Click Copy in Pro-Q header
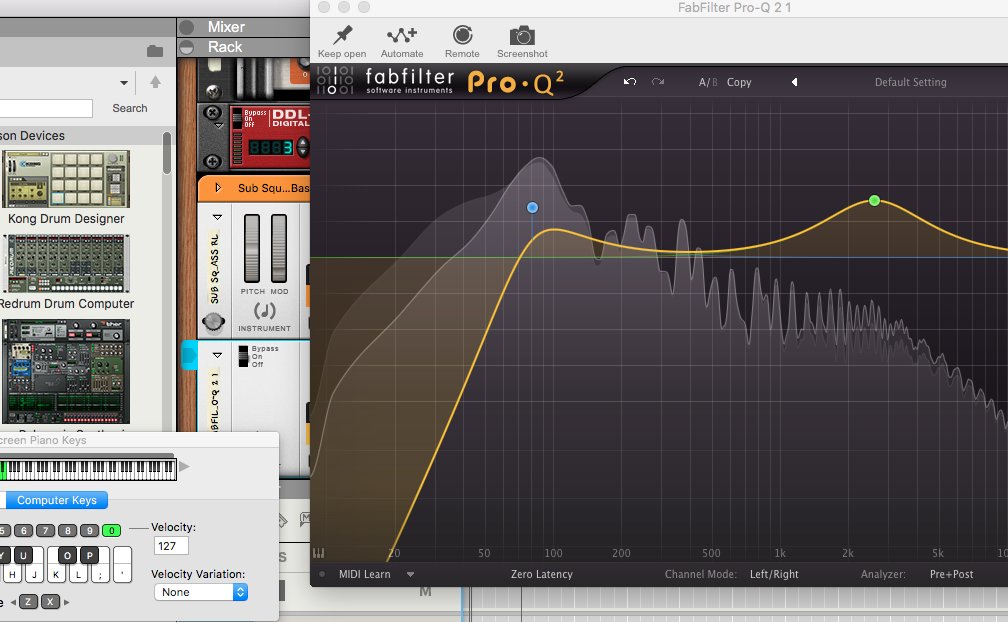The height and width of the screenshot is (622, 1008). [739, 82]
